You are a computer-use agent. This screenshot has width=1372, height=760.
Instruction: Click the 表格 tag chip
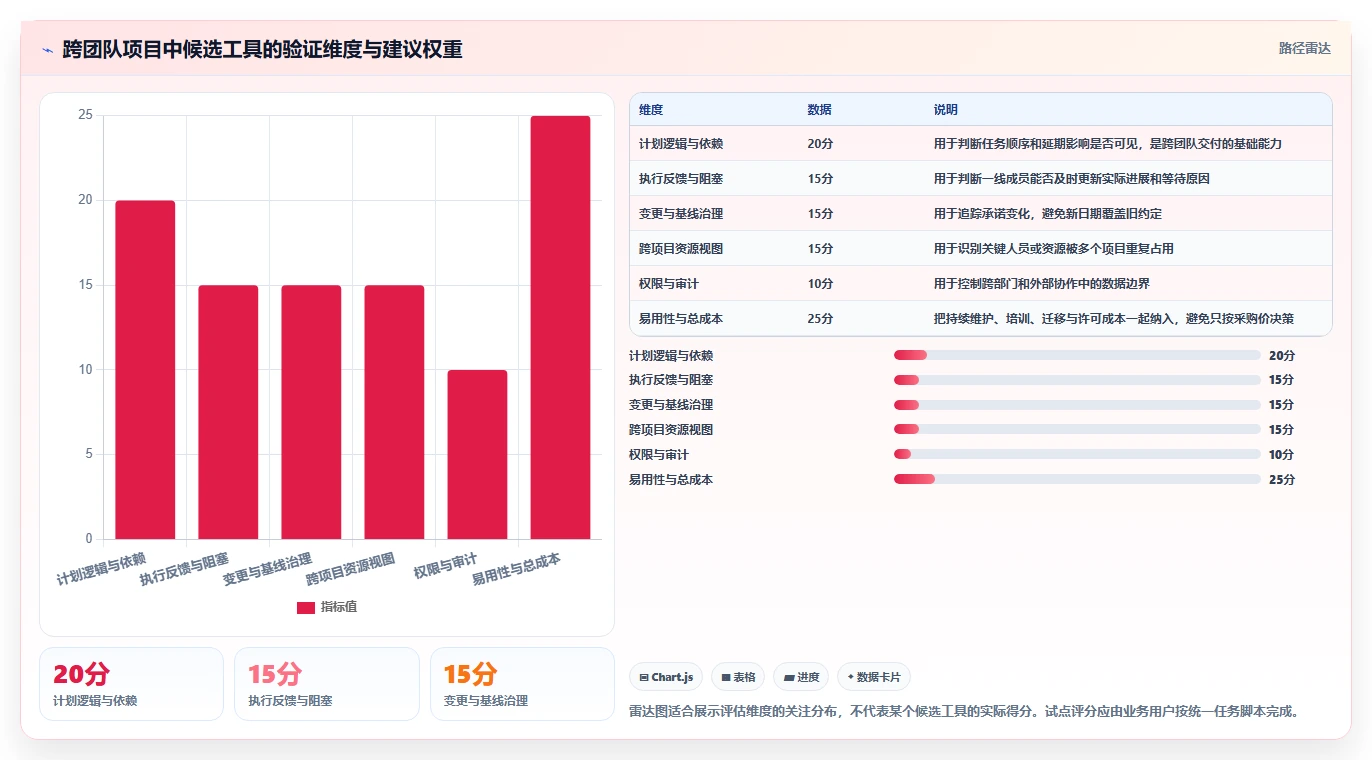738,677
